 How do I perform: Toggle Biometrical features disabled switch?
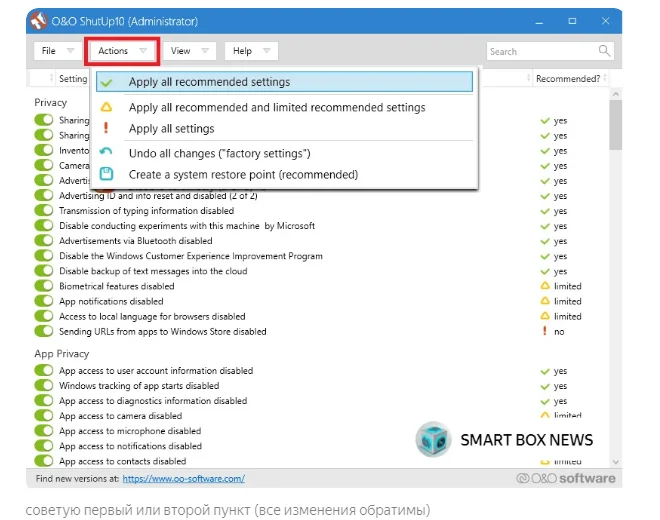coord(44,286)
